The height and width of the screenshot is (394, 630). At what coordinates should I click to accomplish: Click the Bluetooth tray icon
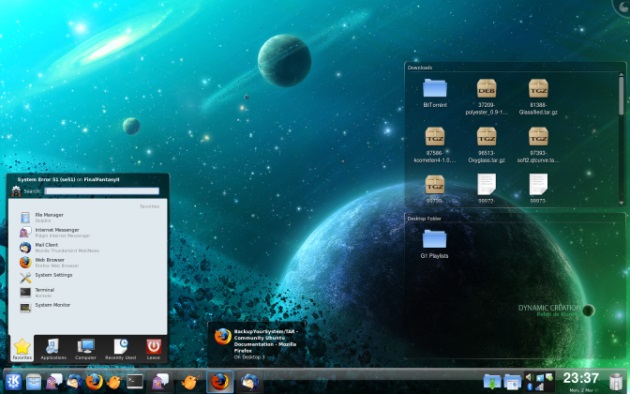point(530,386)
